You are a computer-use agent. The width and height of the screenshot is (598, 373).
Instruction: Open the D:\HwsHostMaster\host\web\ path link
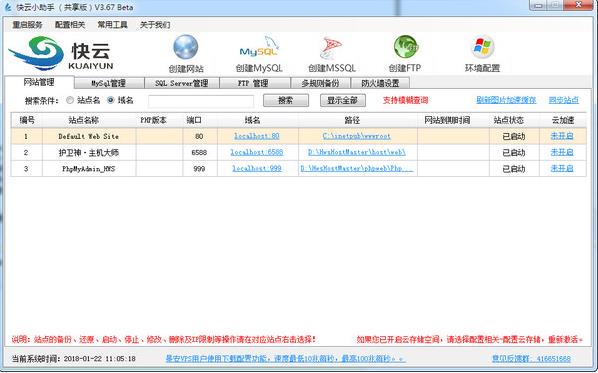click(x=357, y=152)
